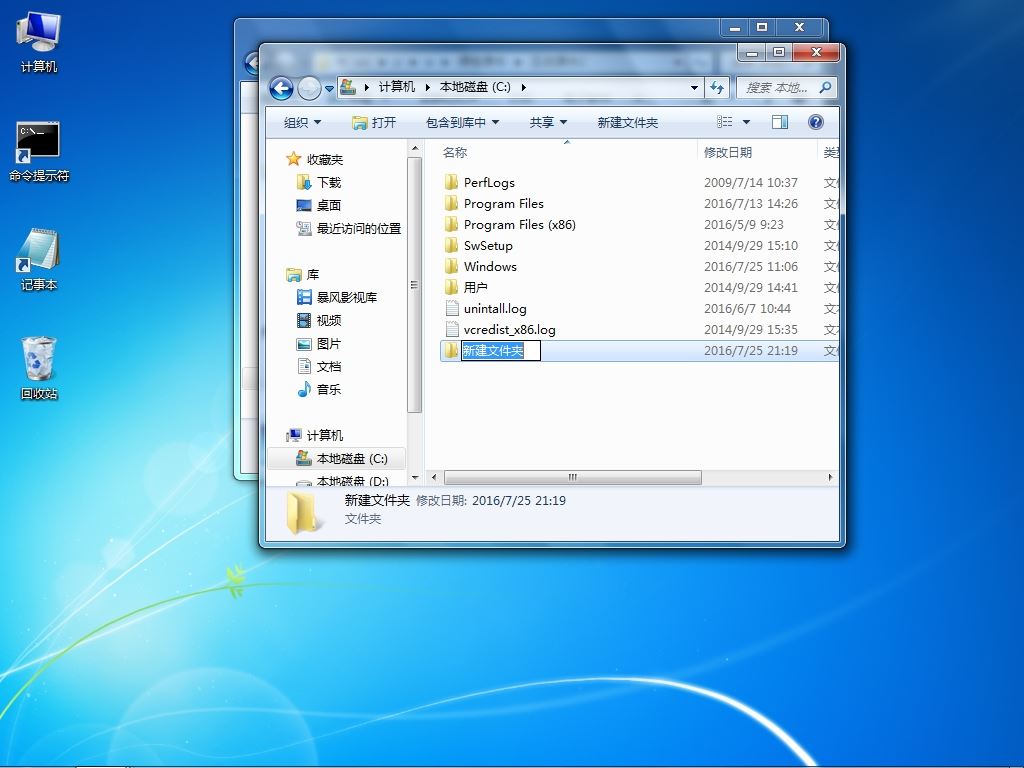
Task: Click the file list horizontal scrollbar thumb
Action: [573, 477]
